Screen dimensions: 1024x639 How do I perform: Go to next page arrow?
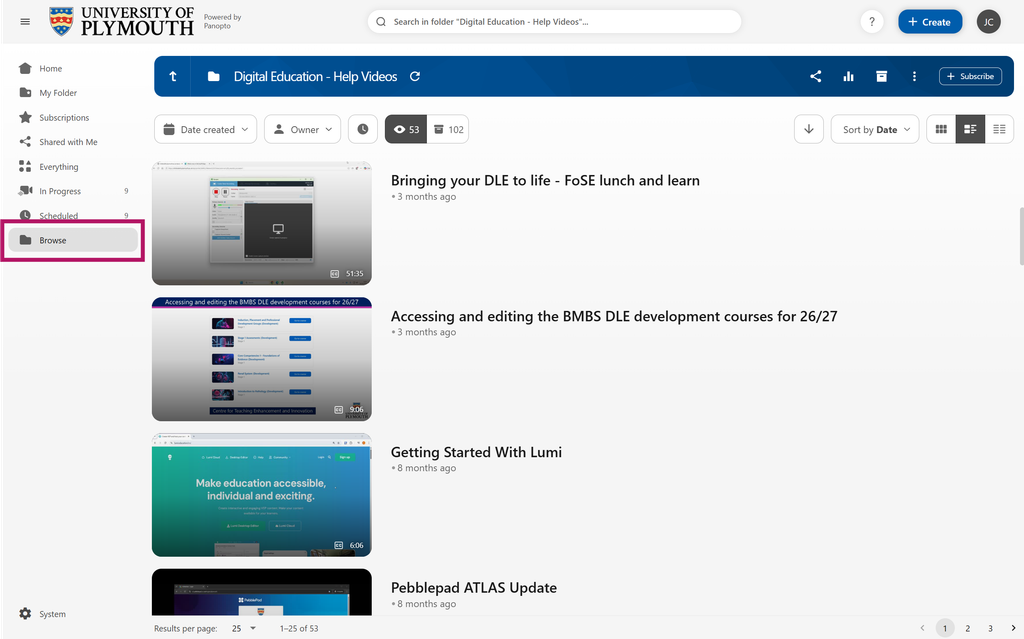coord(1014,628)
